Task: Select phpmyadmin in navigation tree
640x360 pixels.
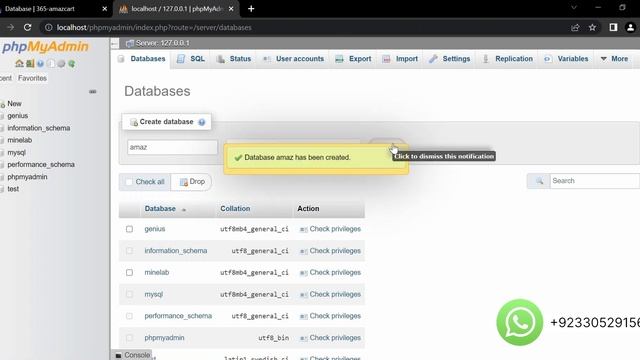Action: (x=27, y=177)
